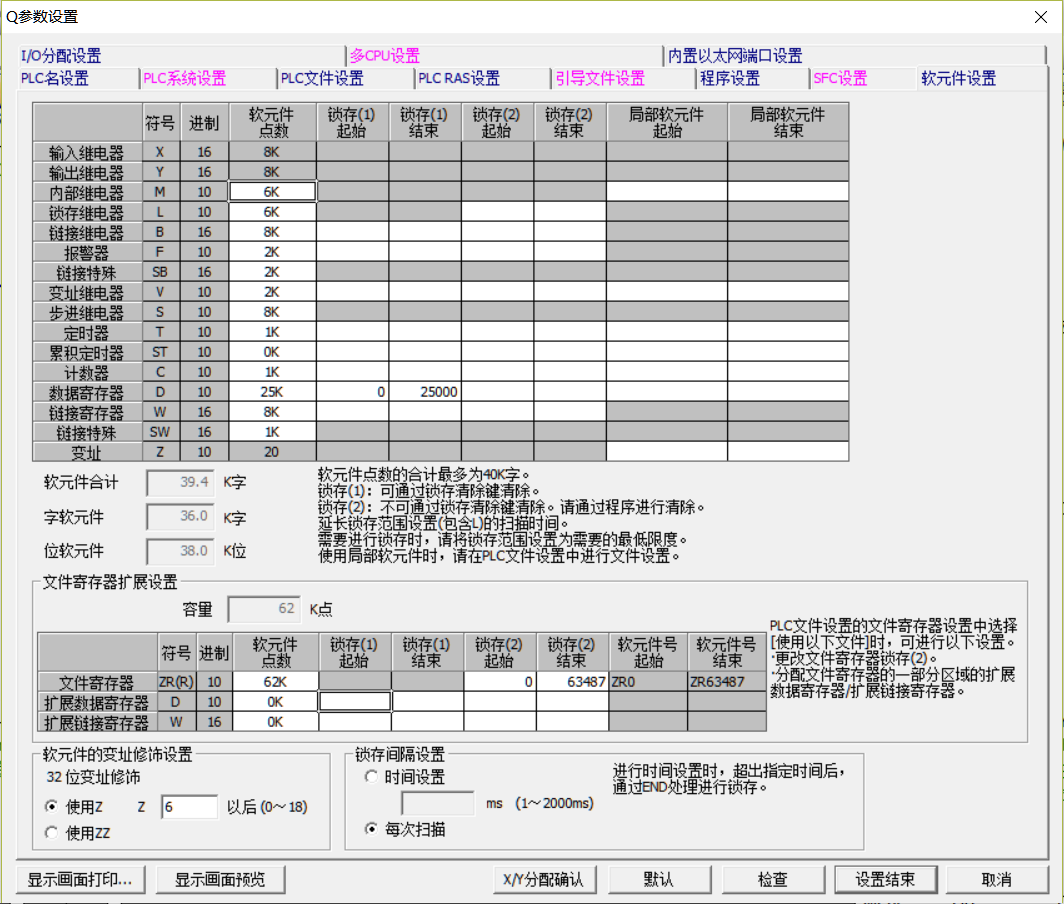Choose the 时间设置 latch interval option
The image size is (1064, 904).
(x=372, y=777)
